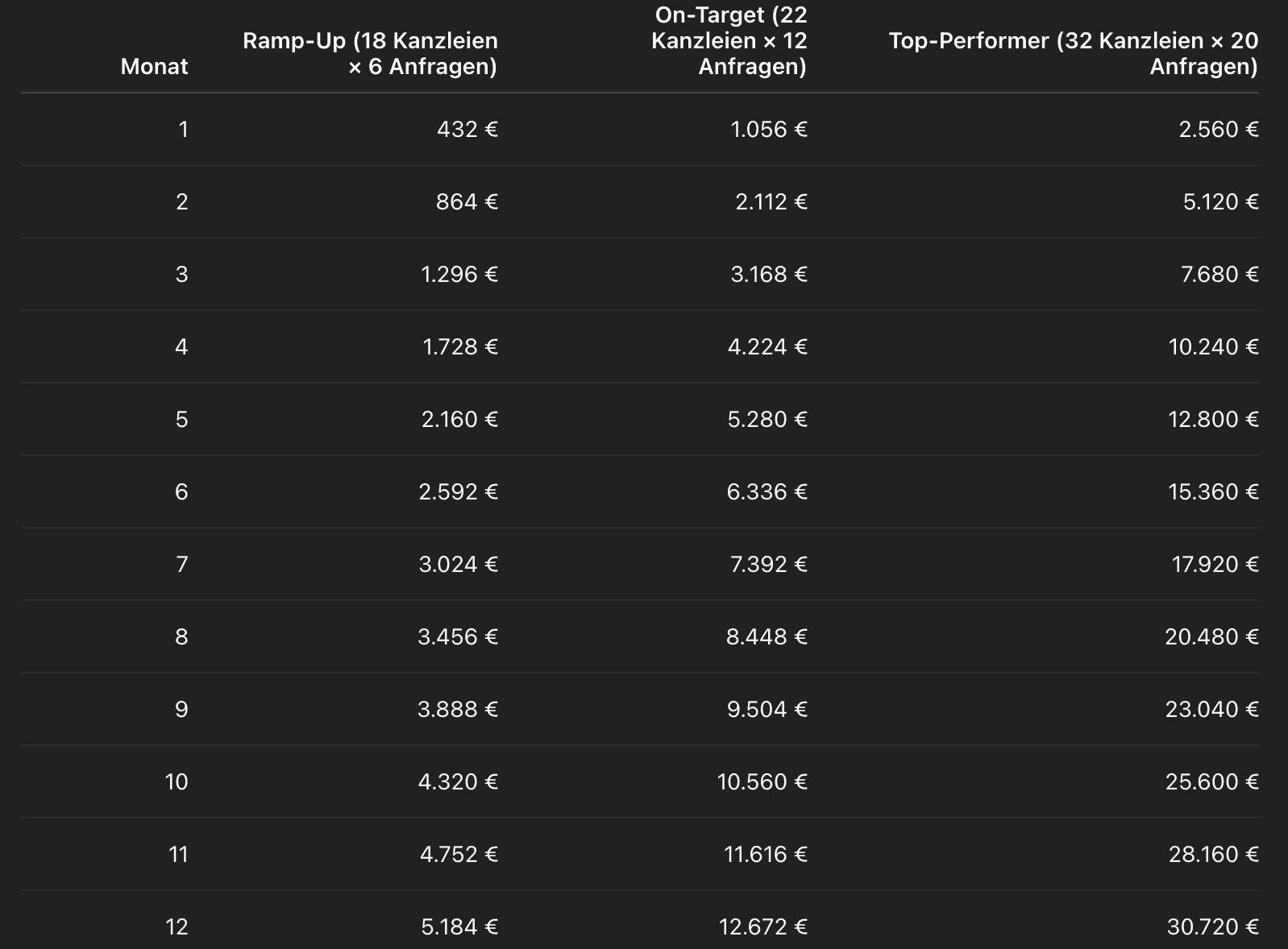Click the 3.456 € Ramp-Up value
This screenshot has width=1288, height=949.
458,636
